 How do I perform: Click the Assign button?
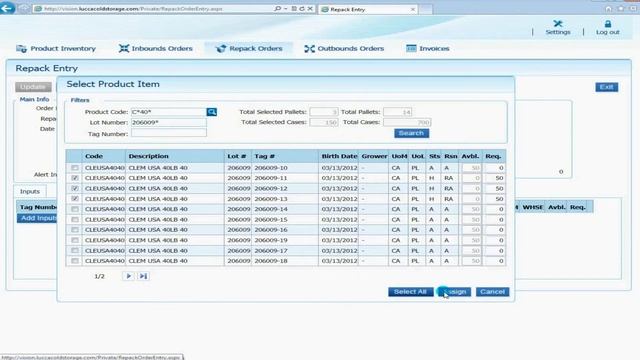pyautogui.click(x=454, y=292)
